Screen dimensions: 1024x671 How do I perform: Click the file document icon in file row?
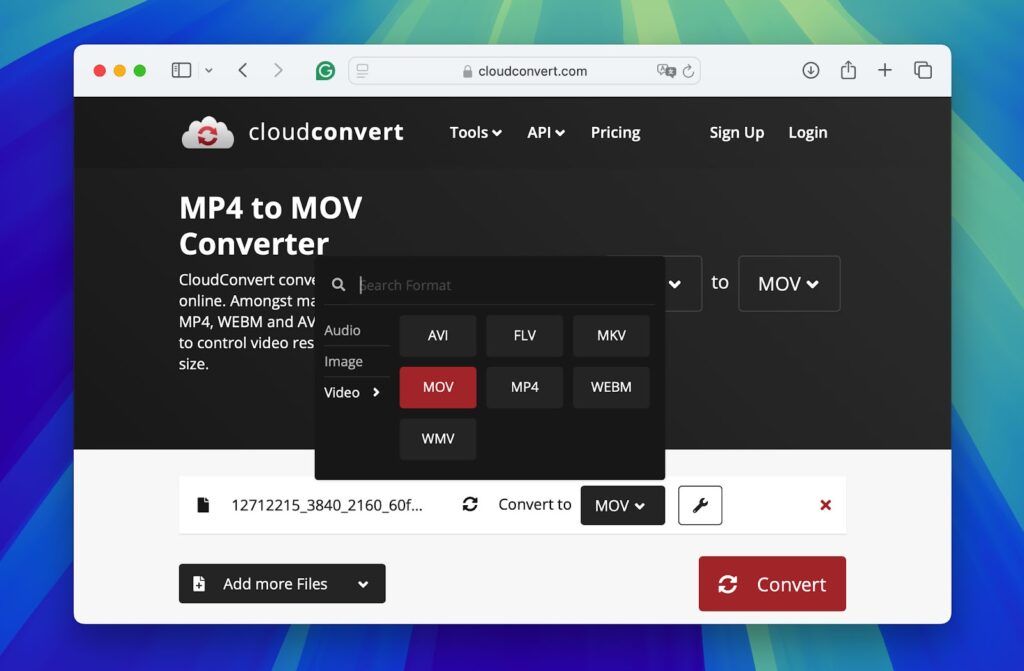(x=203, y=505)
